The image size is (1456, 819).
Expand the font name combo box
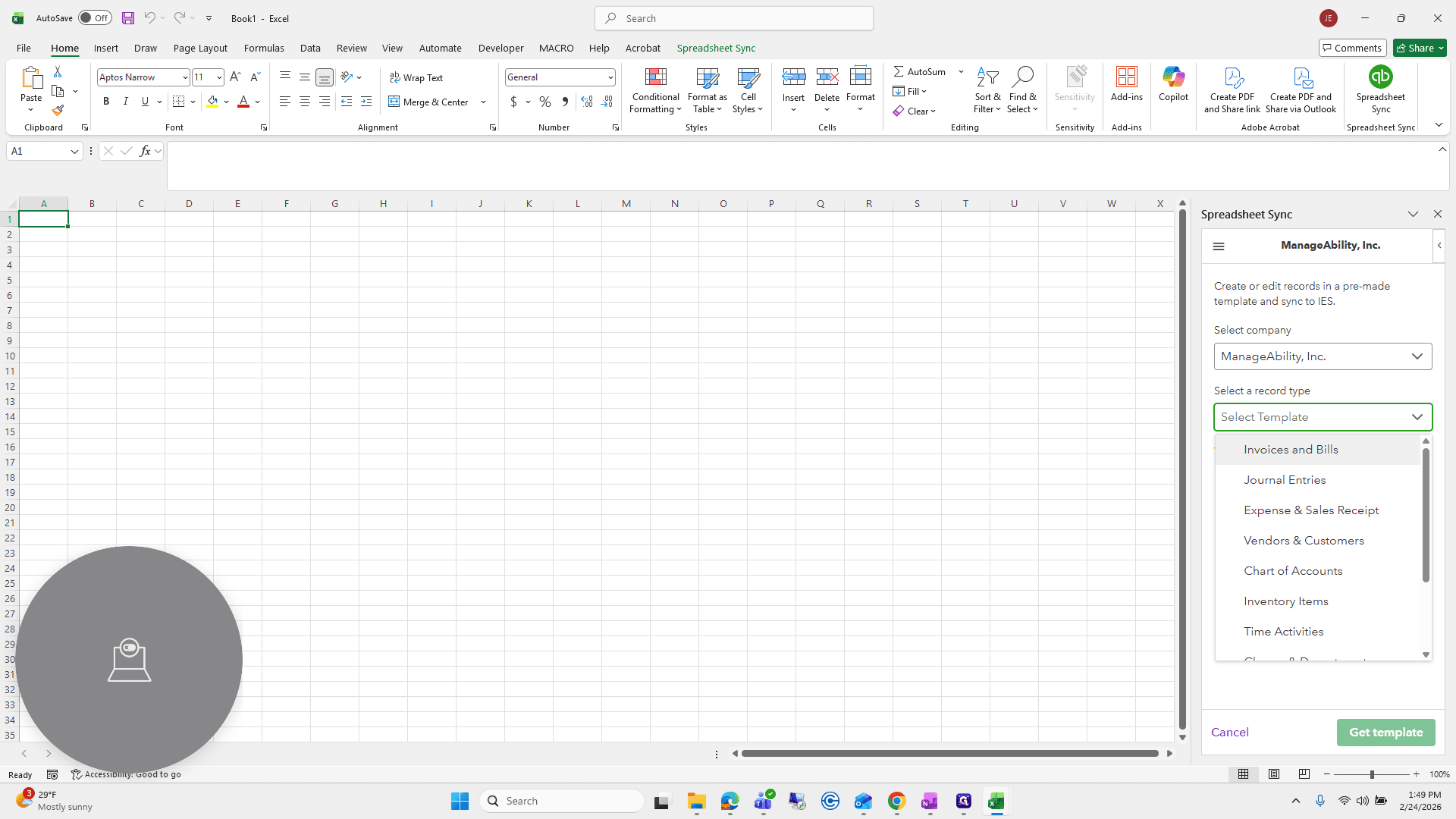pyautogui.click(x=184, y=77)
